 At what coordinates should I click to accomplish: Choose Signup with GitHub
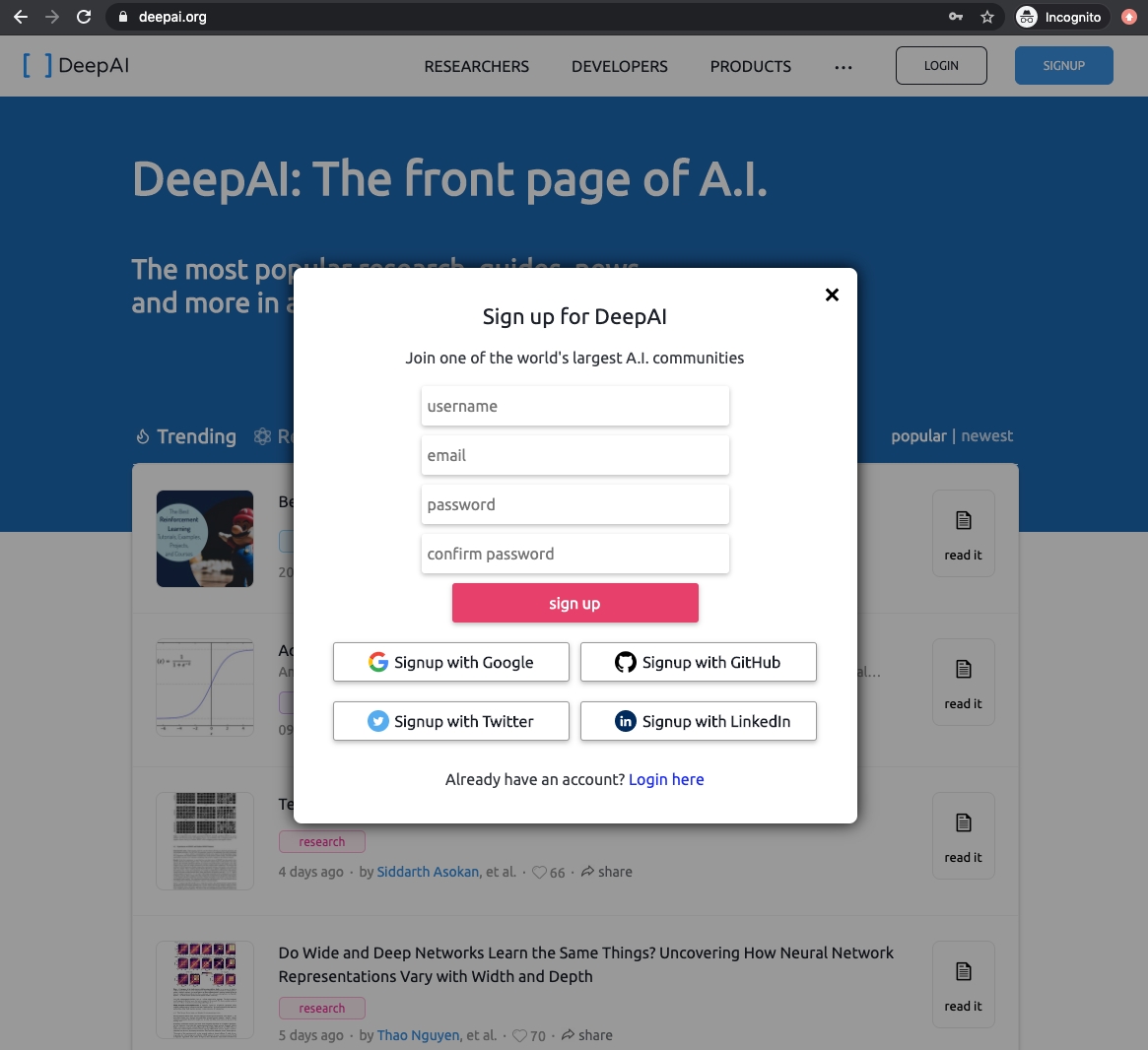[699, 662]
